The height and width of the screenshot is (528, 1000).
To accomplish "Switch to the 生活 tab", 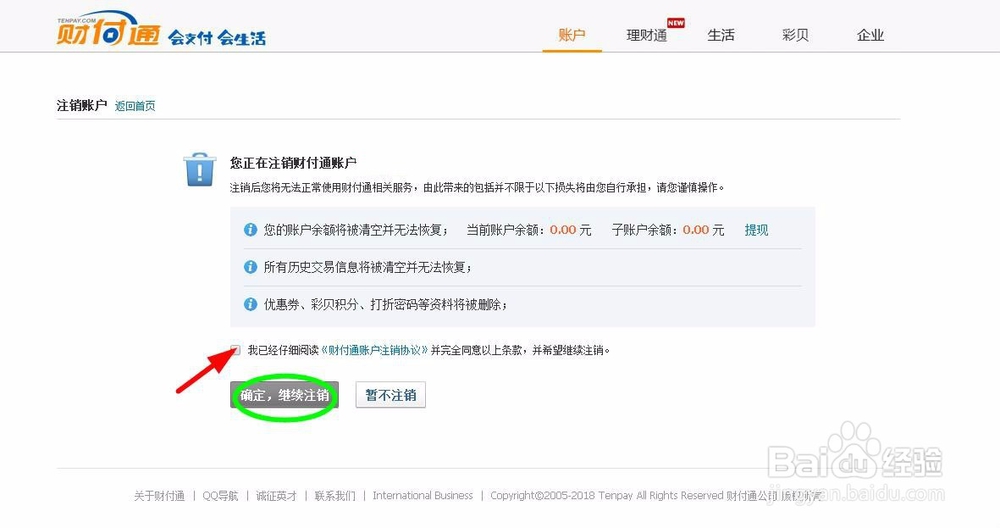I will tap(721, 35).
